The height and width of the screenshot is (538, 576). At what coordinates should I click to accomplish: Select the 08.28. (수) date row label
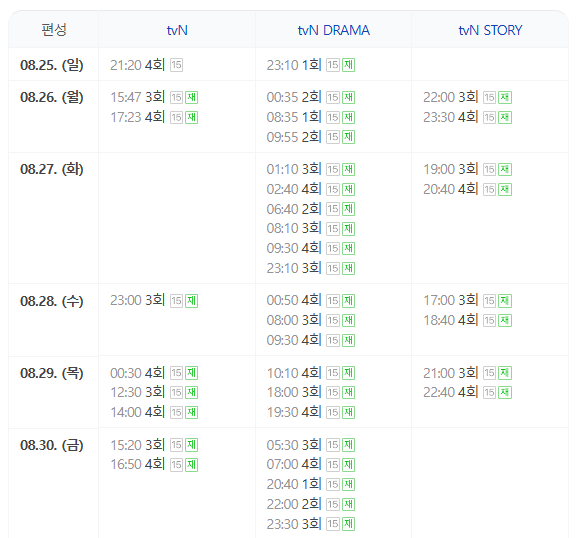[x=52, y=301]
